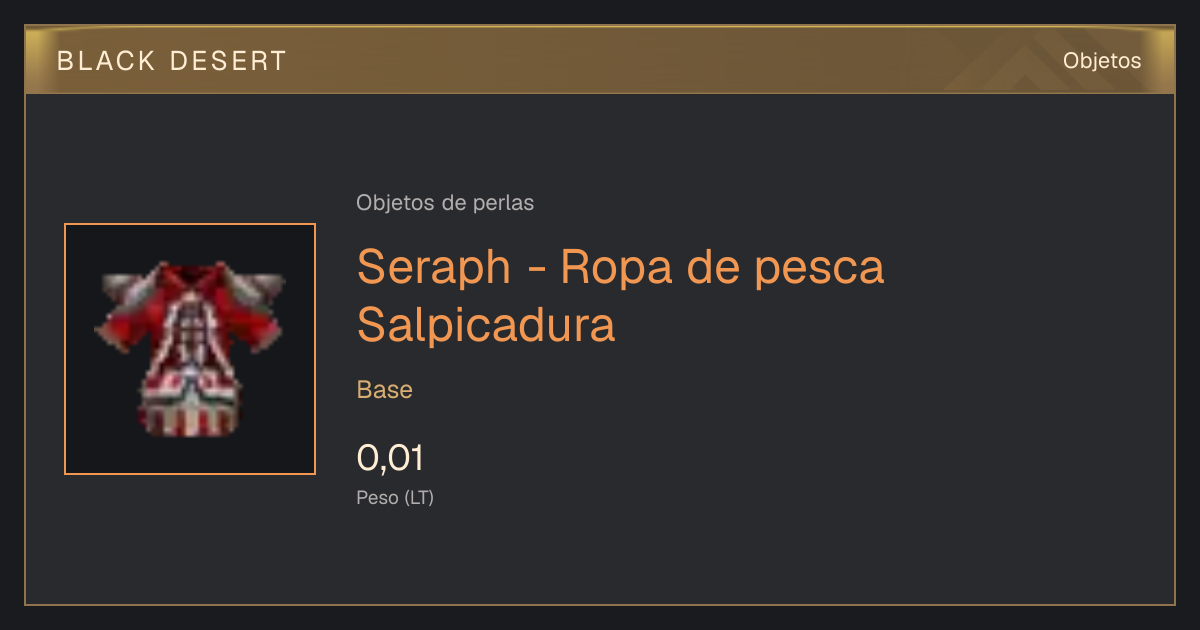
Task: Click the gold header banner bar
Action: (x=600, y=60)
